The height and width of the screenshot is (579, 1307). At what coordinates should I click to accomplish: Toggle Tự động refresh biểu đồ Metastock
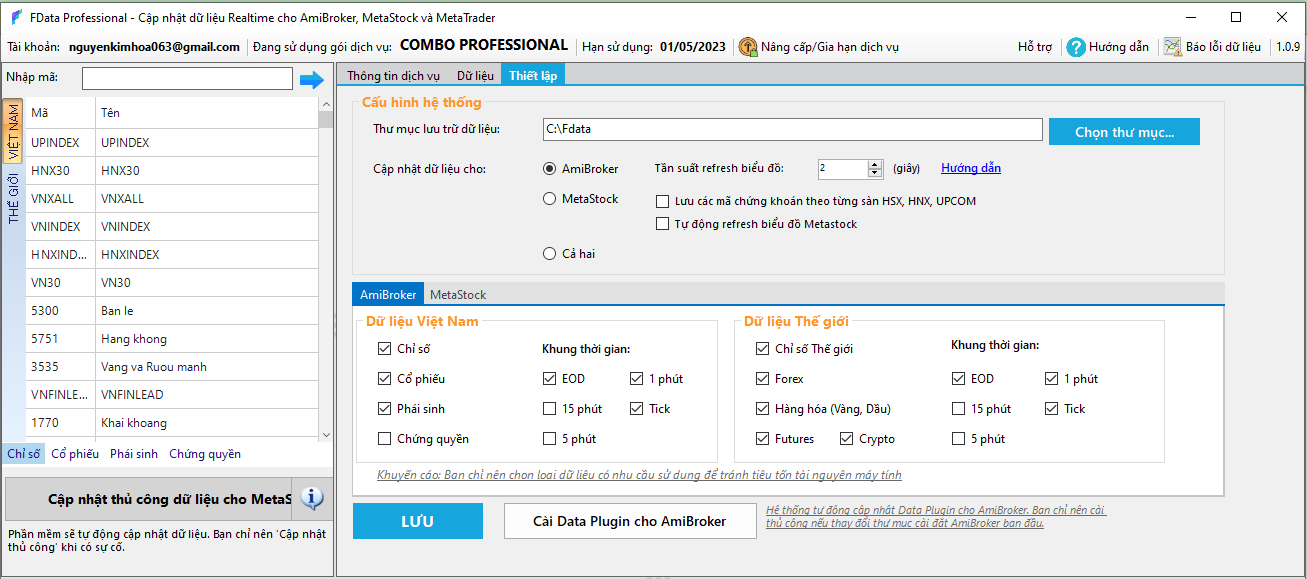click(662, 224)
